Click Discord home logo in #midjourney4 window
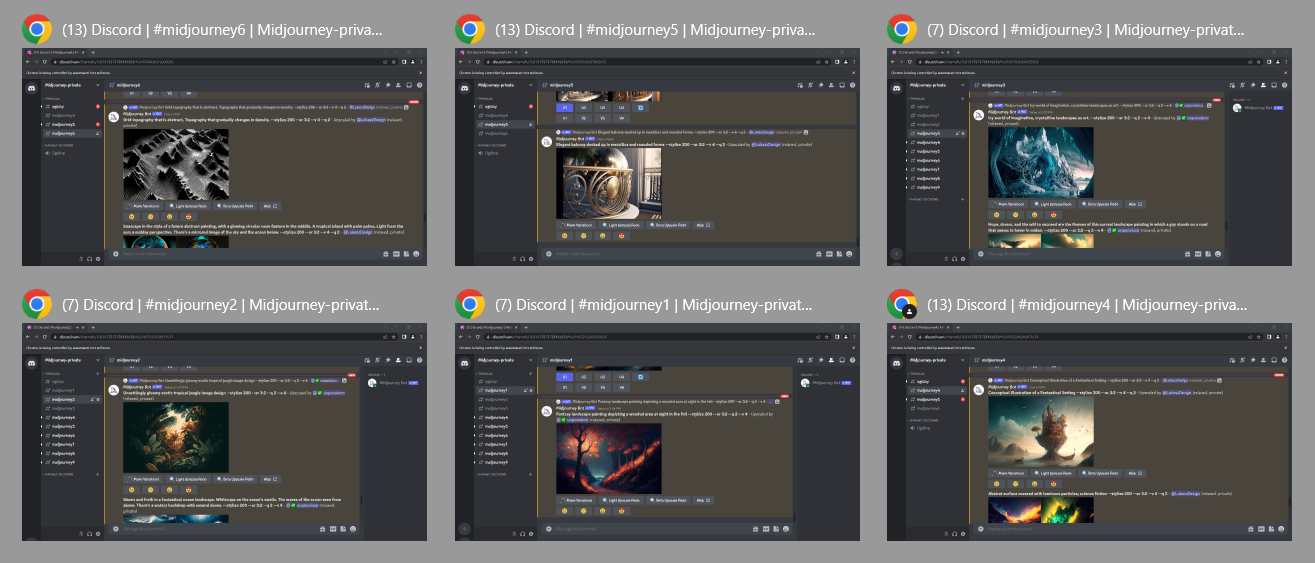This screenshot has width=1315, height=563. (897, 361)
